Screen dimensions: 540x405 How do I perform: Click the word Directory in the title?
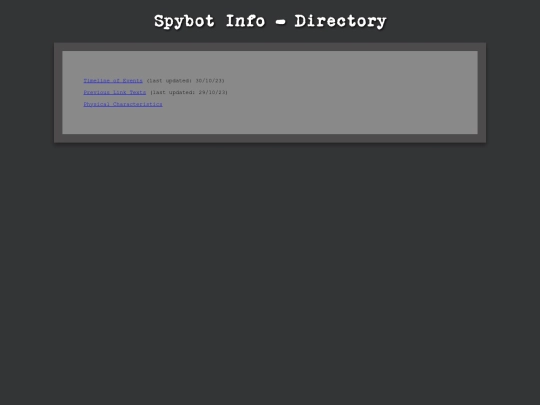[341, 22]
